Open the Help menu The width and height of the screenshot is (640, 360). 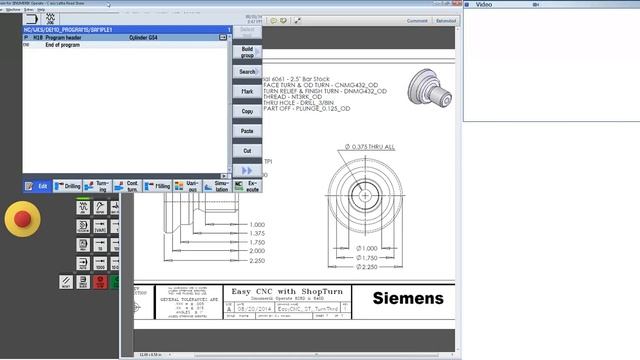(41, 9)
